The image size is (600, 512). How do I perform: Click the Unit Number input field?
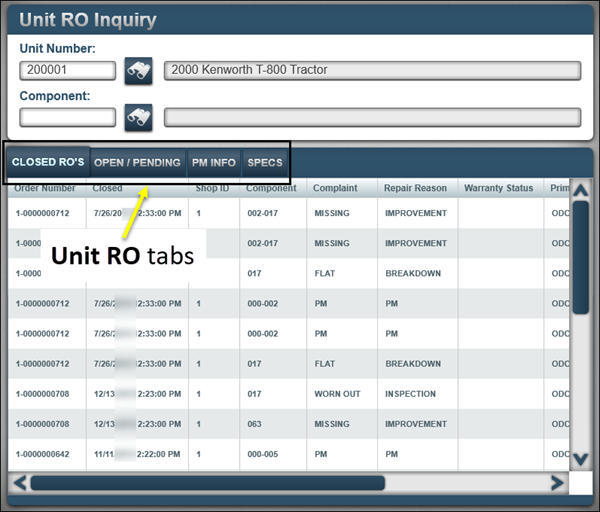67,71
